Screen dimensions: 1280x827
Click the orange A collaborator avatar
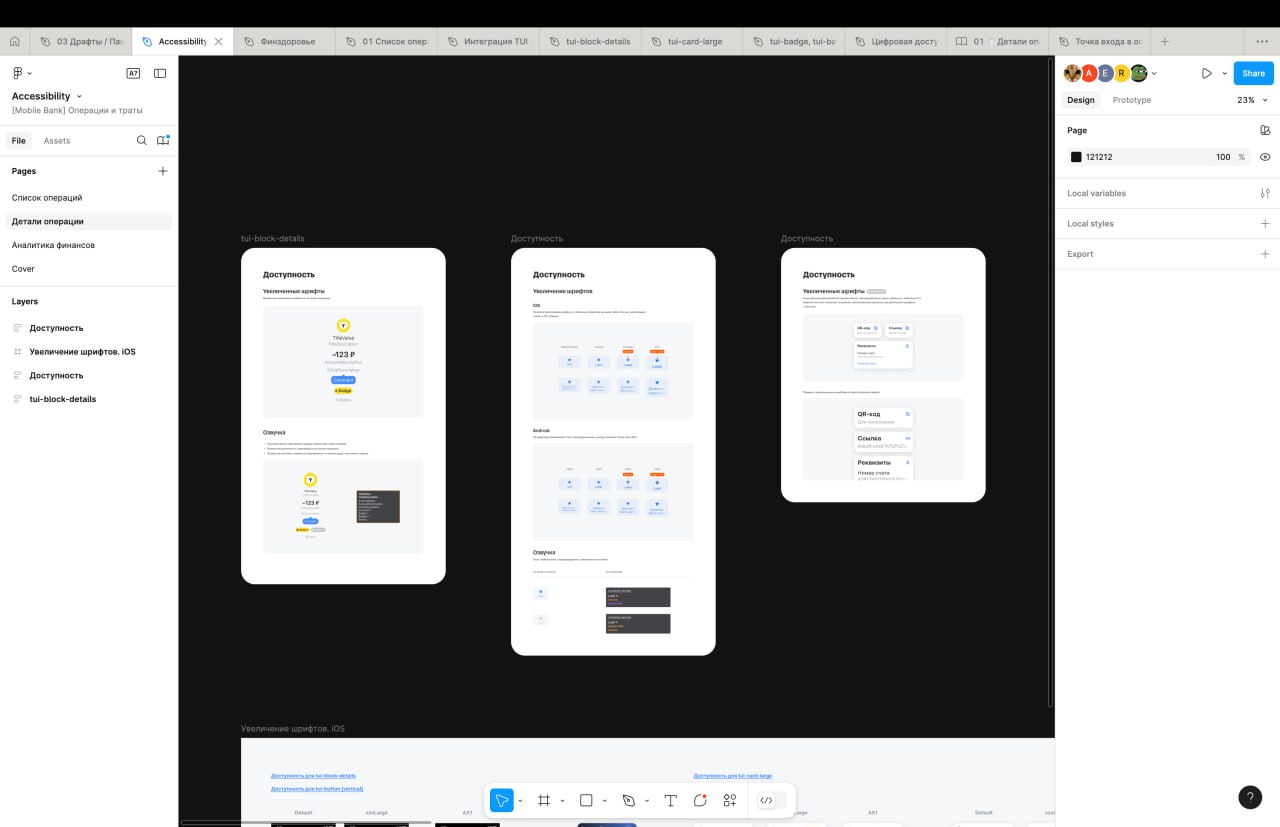[x=1089, y=73]
